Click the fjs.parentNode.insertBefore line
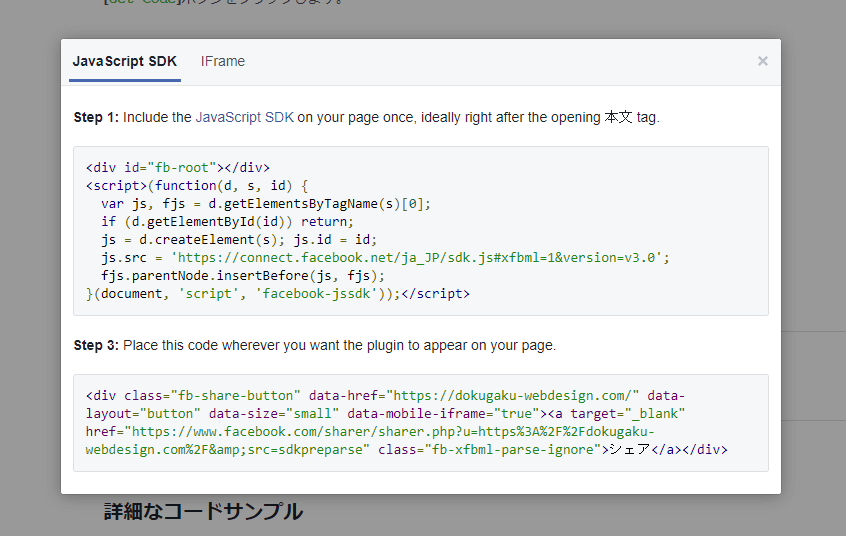The height and width of the screenshot is (536, 846). tap(243, 275)
